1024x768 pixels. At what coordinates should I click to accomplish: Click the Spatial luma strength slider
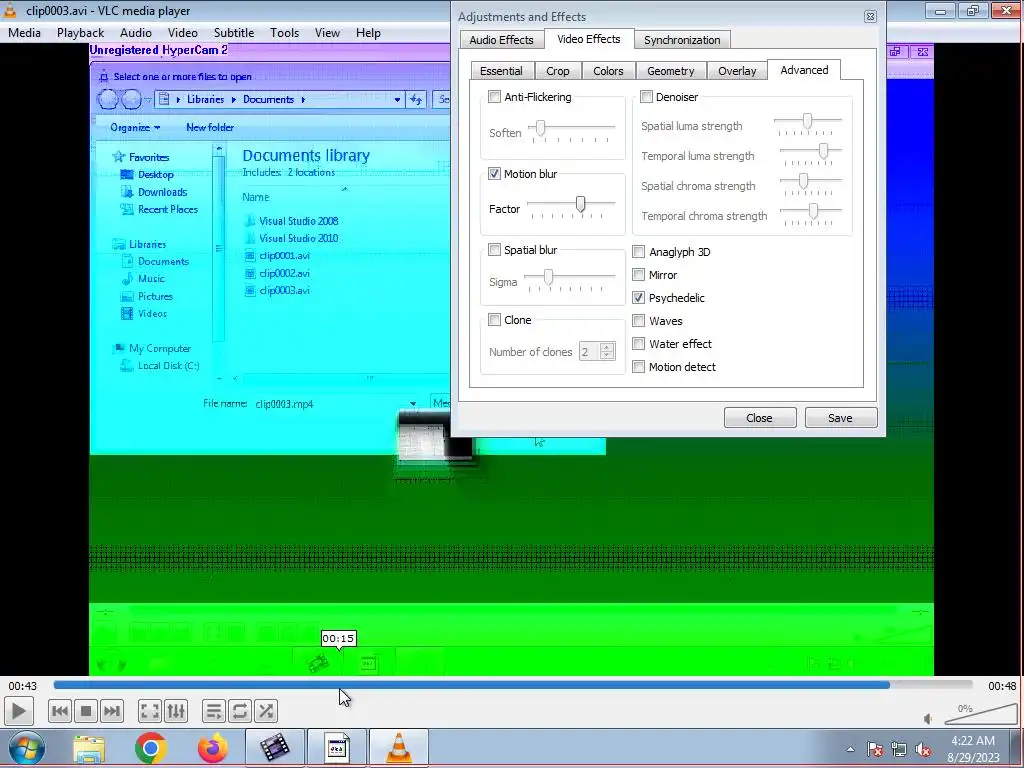point(808,123)
